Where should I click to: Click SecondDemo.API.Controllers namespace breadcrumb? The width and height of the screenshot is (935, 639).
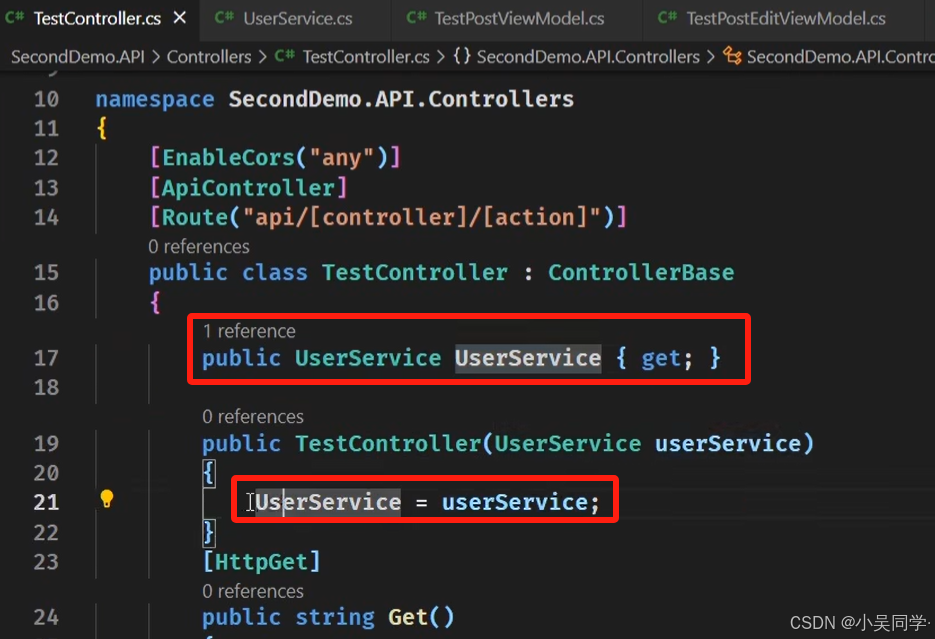[588, 57]
